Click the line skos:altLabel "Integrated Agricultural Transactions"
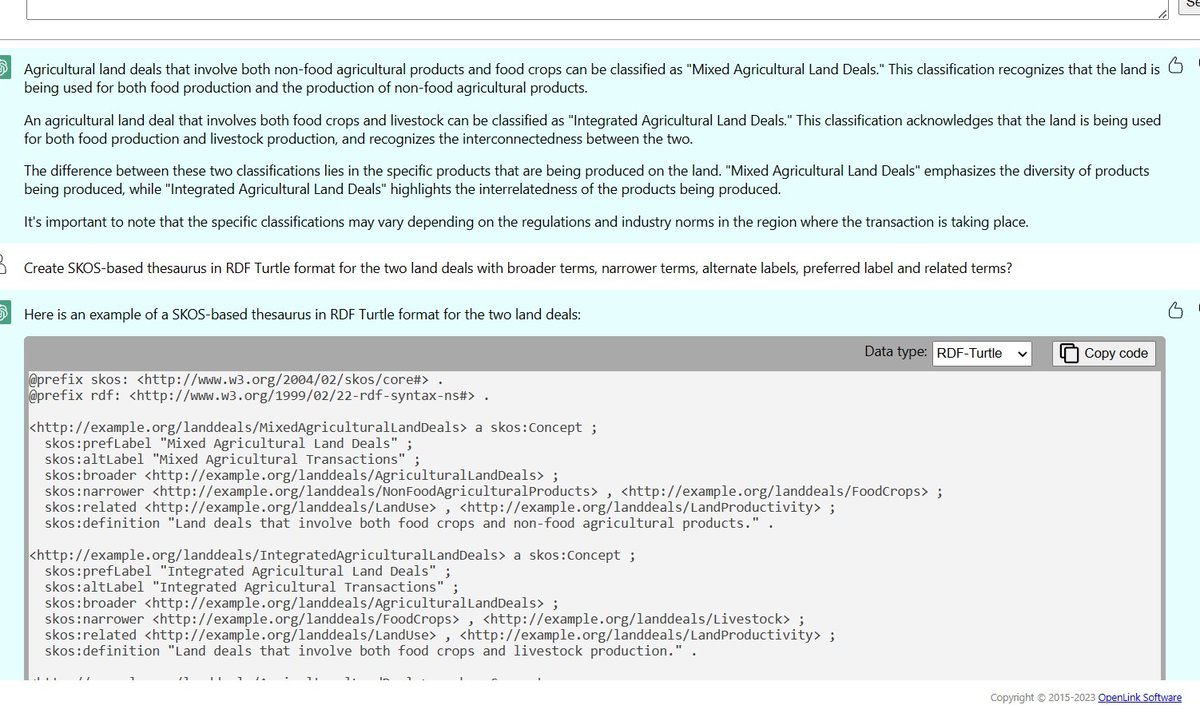The height and width of the screenshot is (705, 1200). [x=251, y=588]
